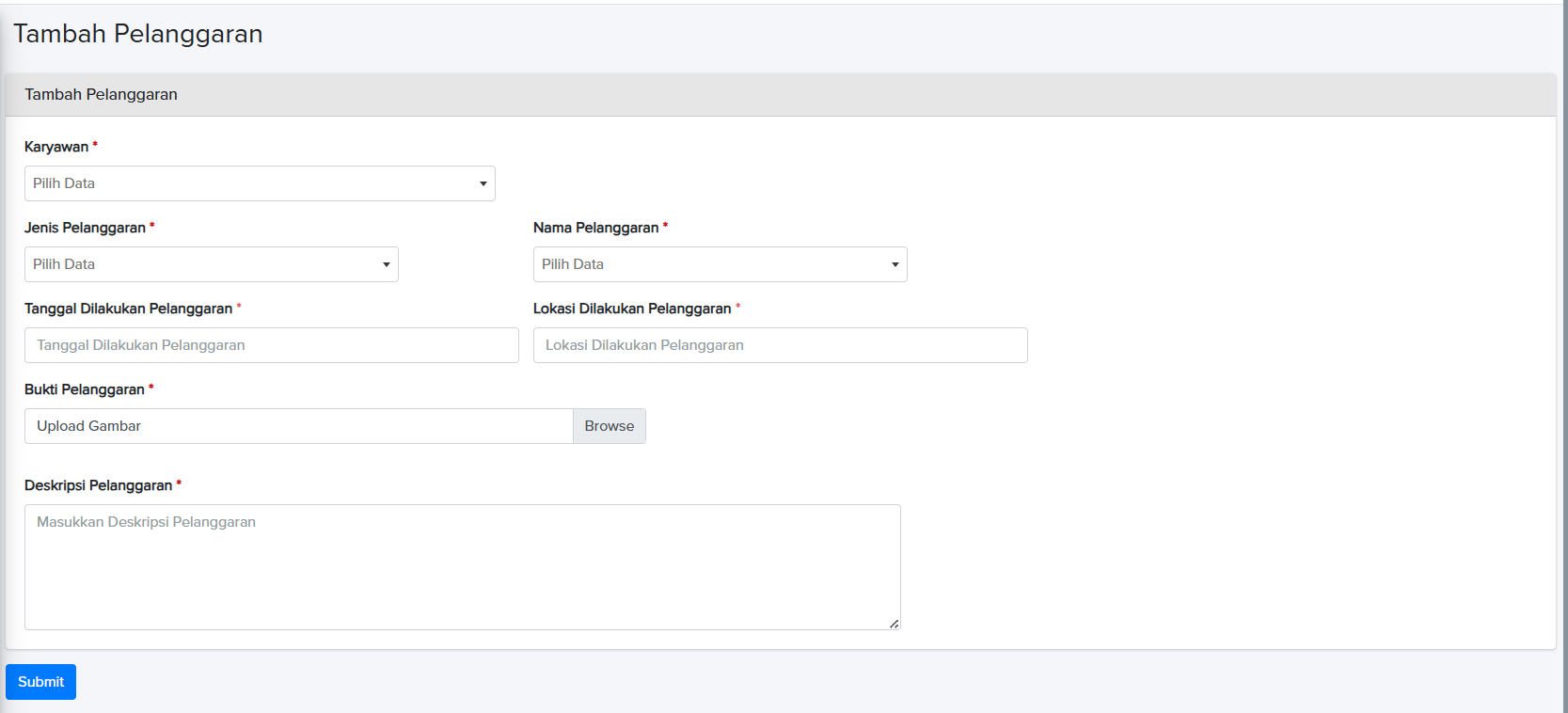Click the Deskripsi Pelanggaran label
This screenshot has width=1568, height=713.
98,485
